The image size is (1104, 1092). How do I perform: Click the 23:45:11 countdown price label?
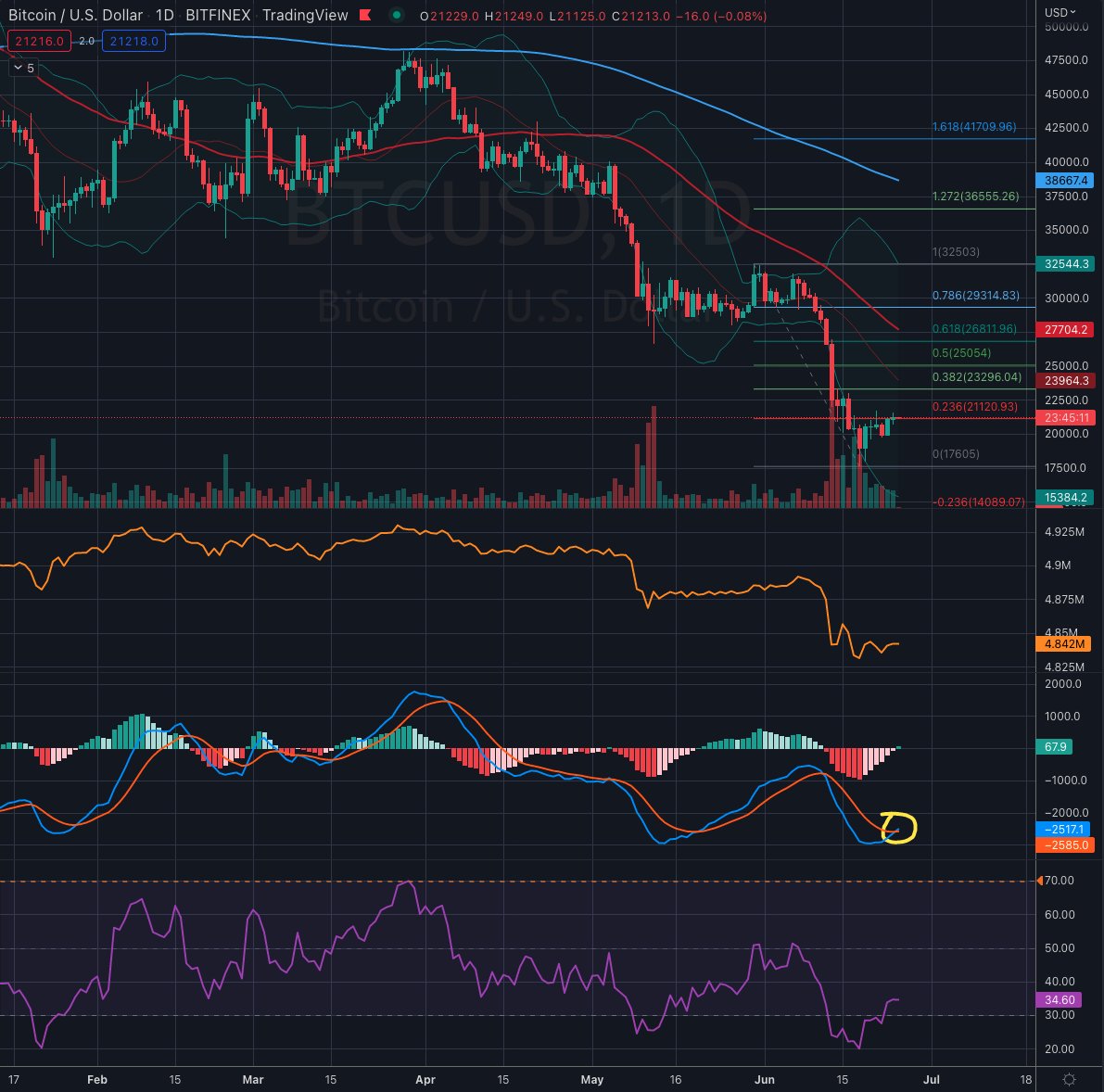[1068, 417]
